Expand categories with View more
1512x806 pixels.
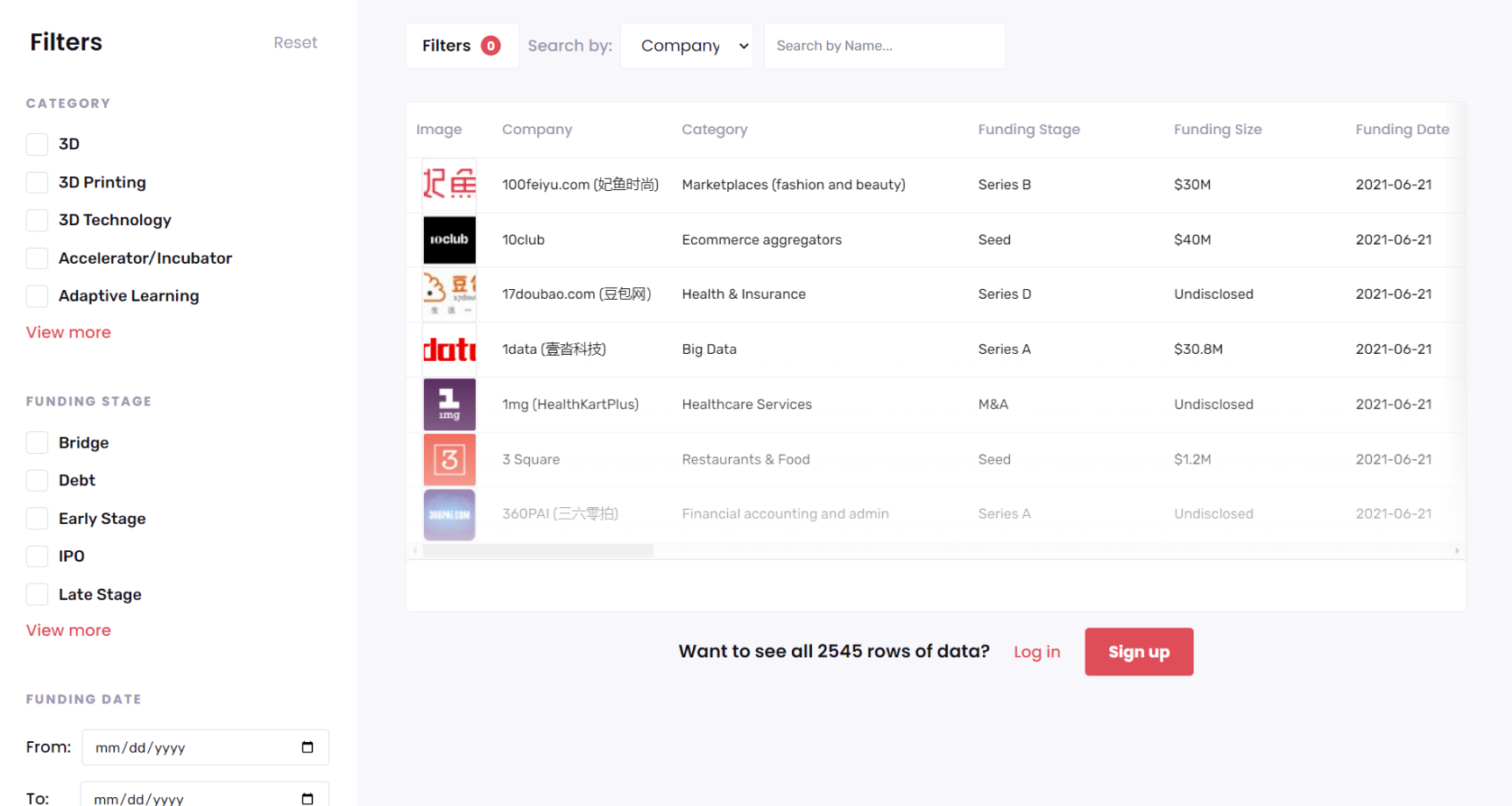[68, 332]
